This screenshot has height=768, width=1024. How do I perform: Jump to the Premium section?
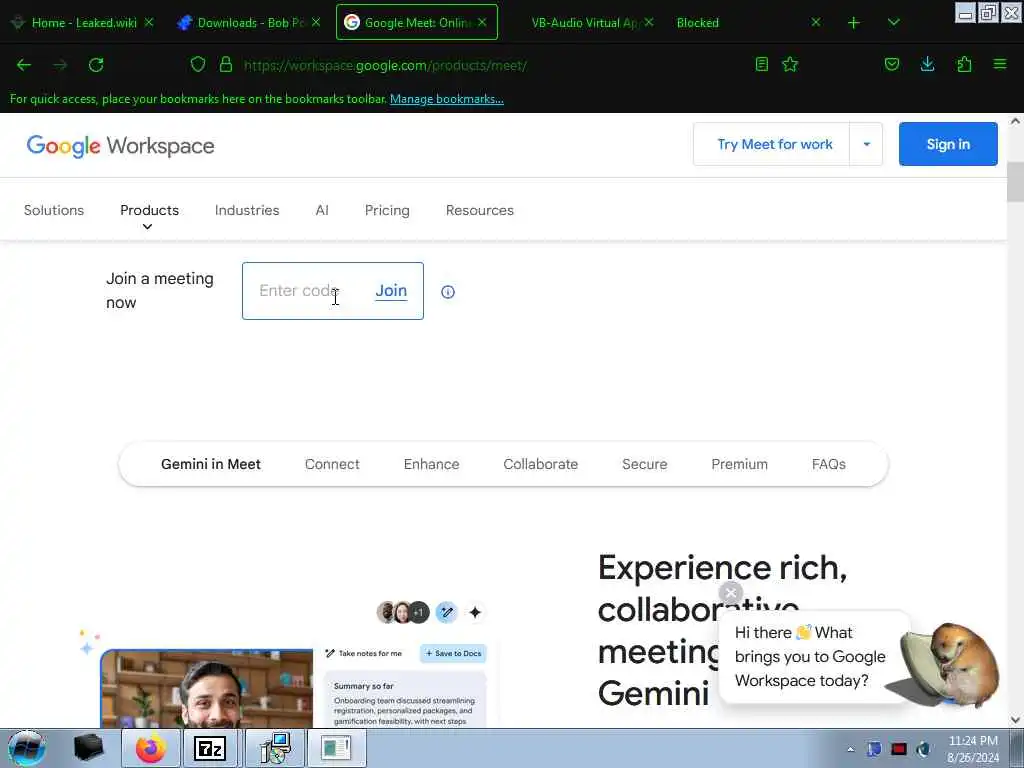[739, 464]
